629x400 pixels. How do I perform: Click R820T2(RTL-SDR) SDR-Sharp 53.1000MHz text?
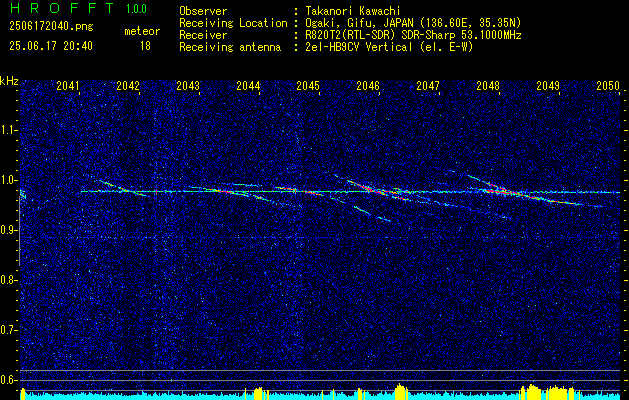pos(413,35)
